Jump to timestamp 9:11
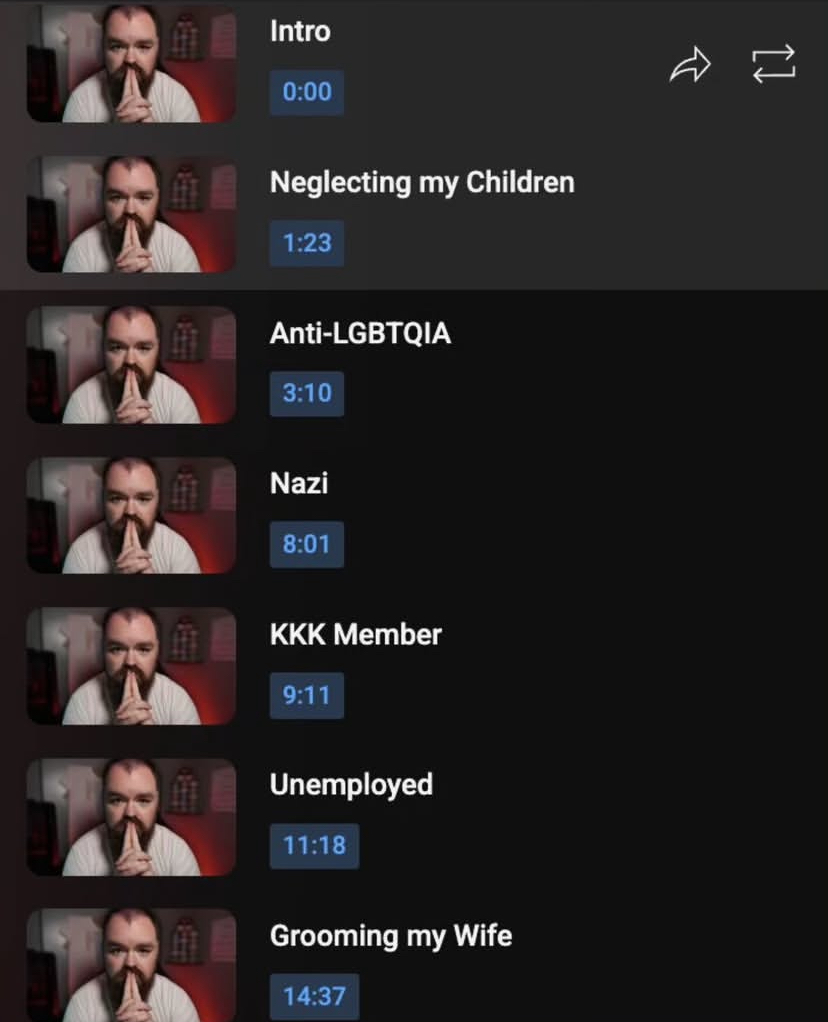828x1022 pixels. pyautogui.click(x=307, y=695)
